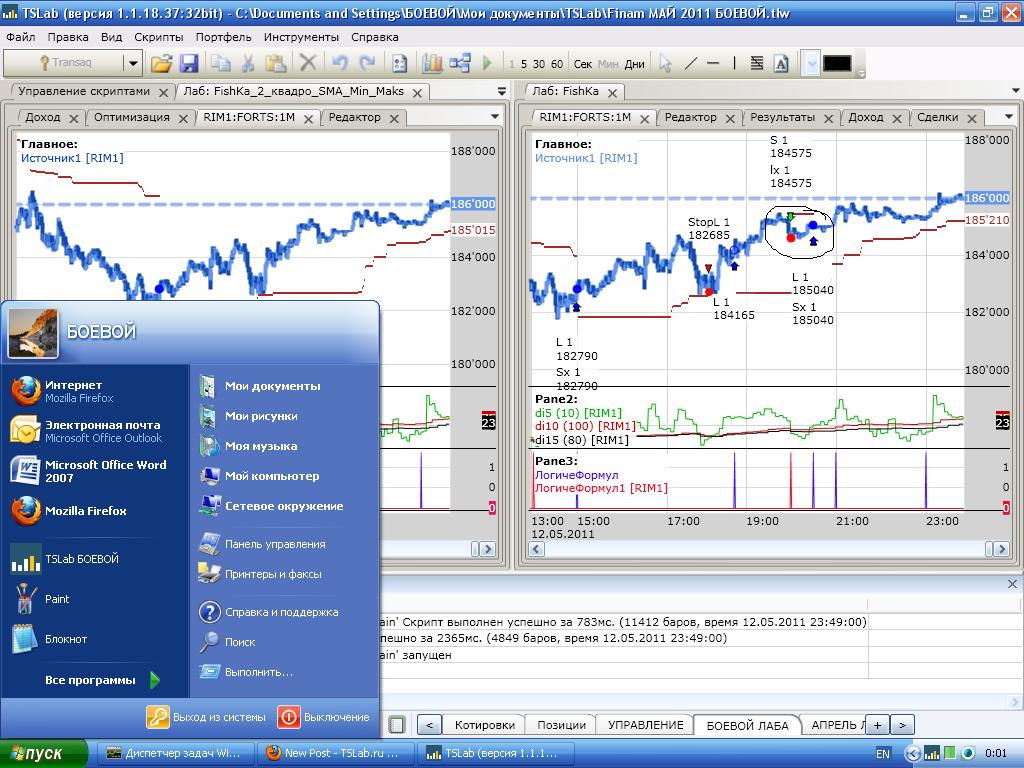This screenshot has height=768, width=1024.
Task: Open the Скрипты menu
Action: tap(158, 37)
